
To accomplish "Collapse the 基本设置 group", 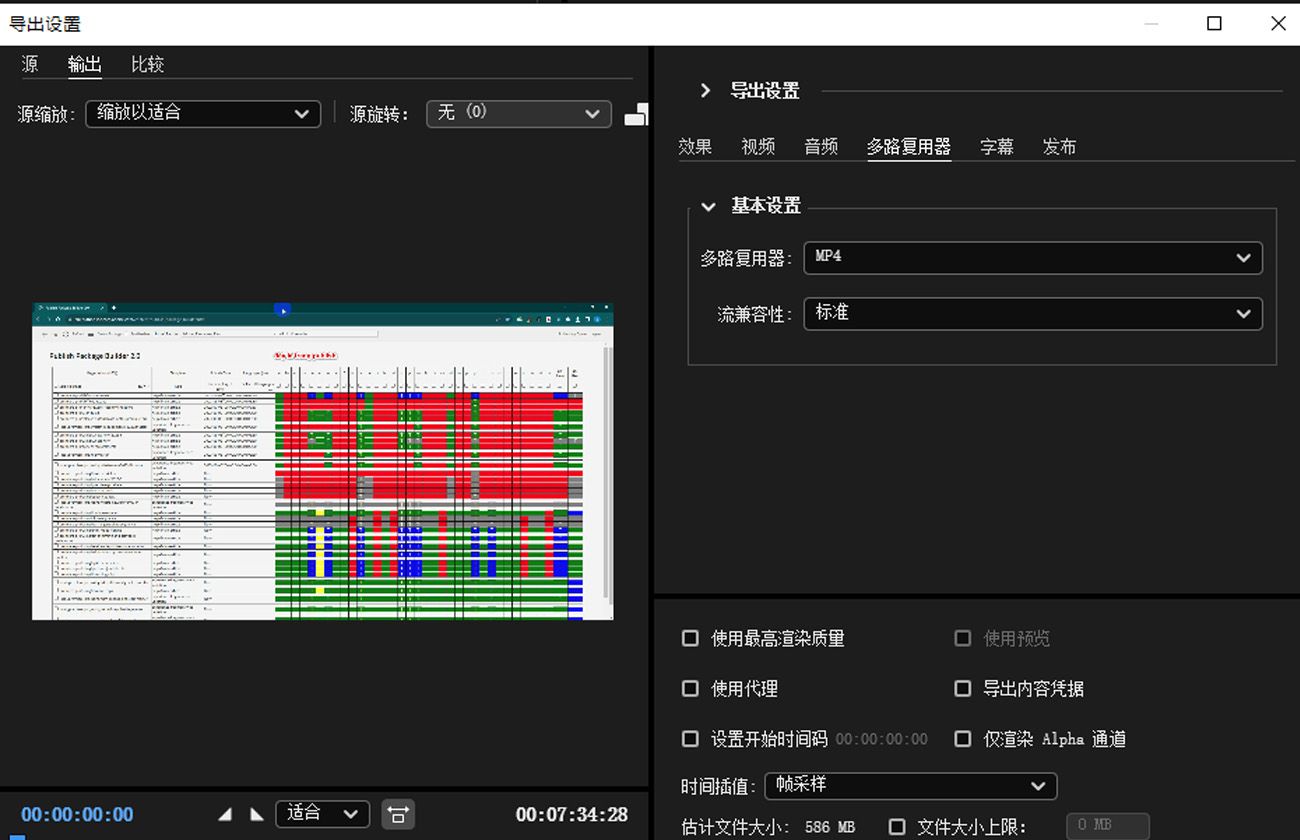I will click(x=709, y=206).
